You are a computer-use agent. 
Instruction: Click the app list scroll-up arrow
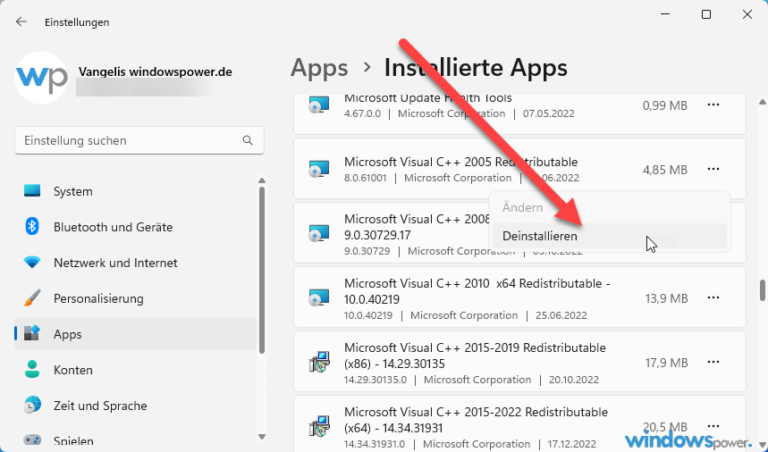coord(762,102)
